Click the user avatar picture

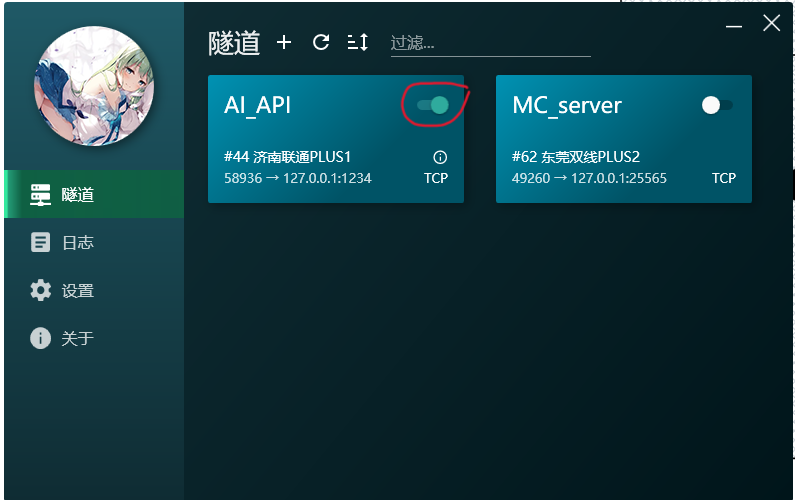94,86
